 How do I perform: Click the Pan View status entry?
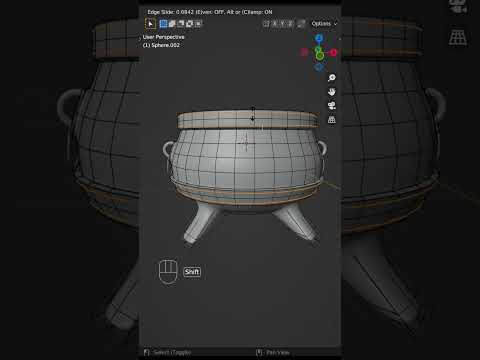273,352
